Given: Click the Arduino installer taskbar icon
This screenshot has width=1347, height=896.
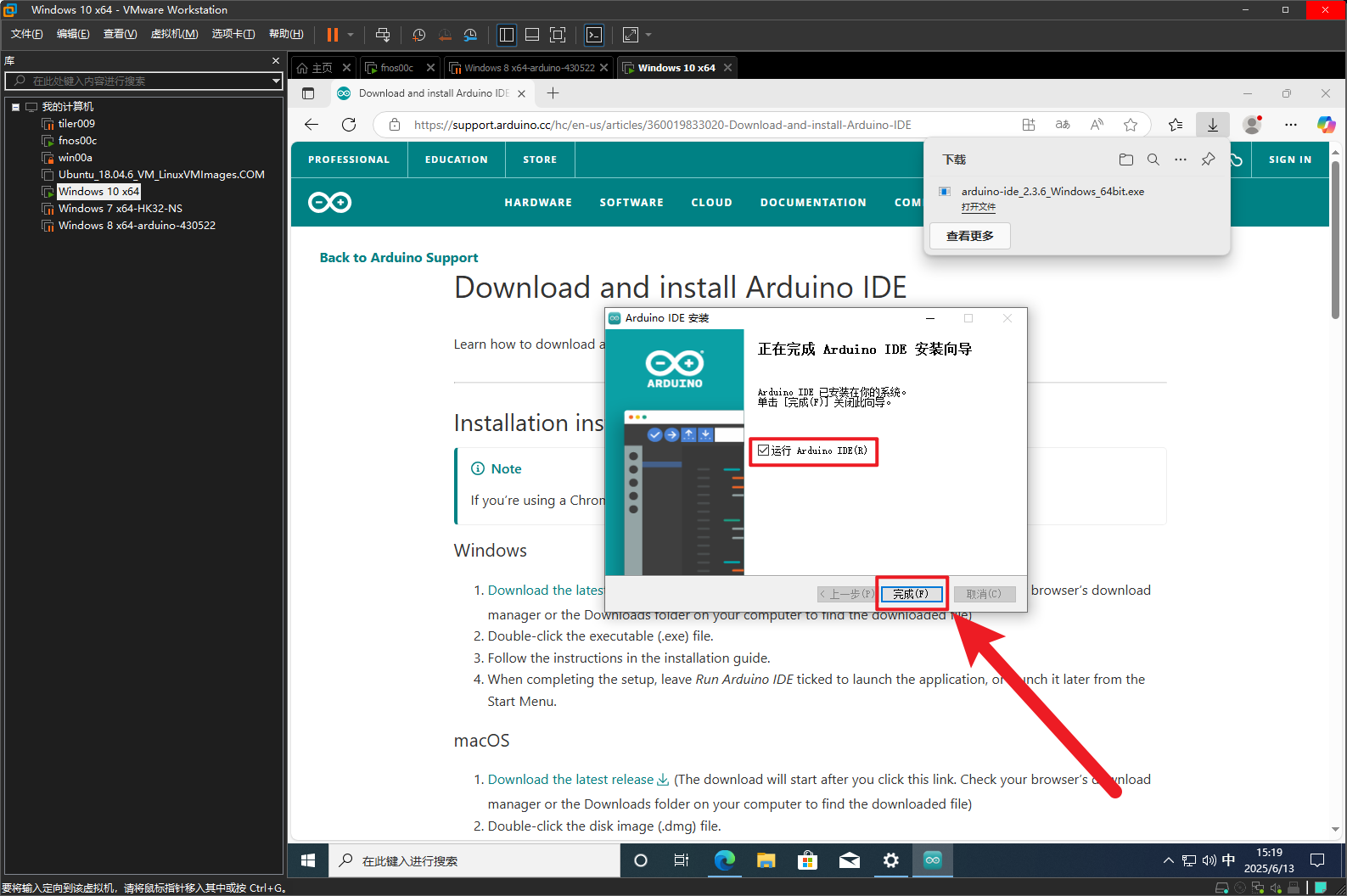Looking at the screenshot, I should coord(933,860).
